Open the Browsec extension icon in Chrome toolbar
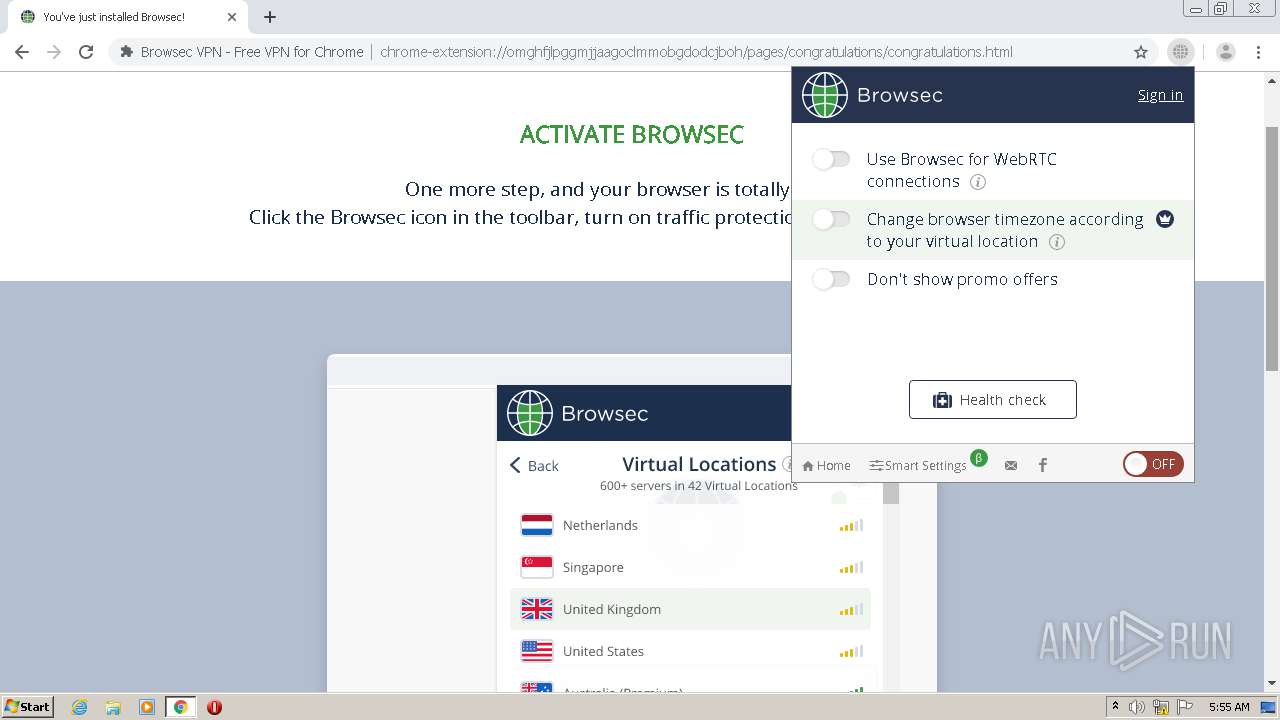 (x=1181, y=52)
